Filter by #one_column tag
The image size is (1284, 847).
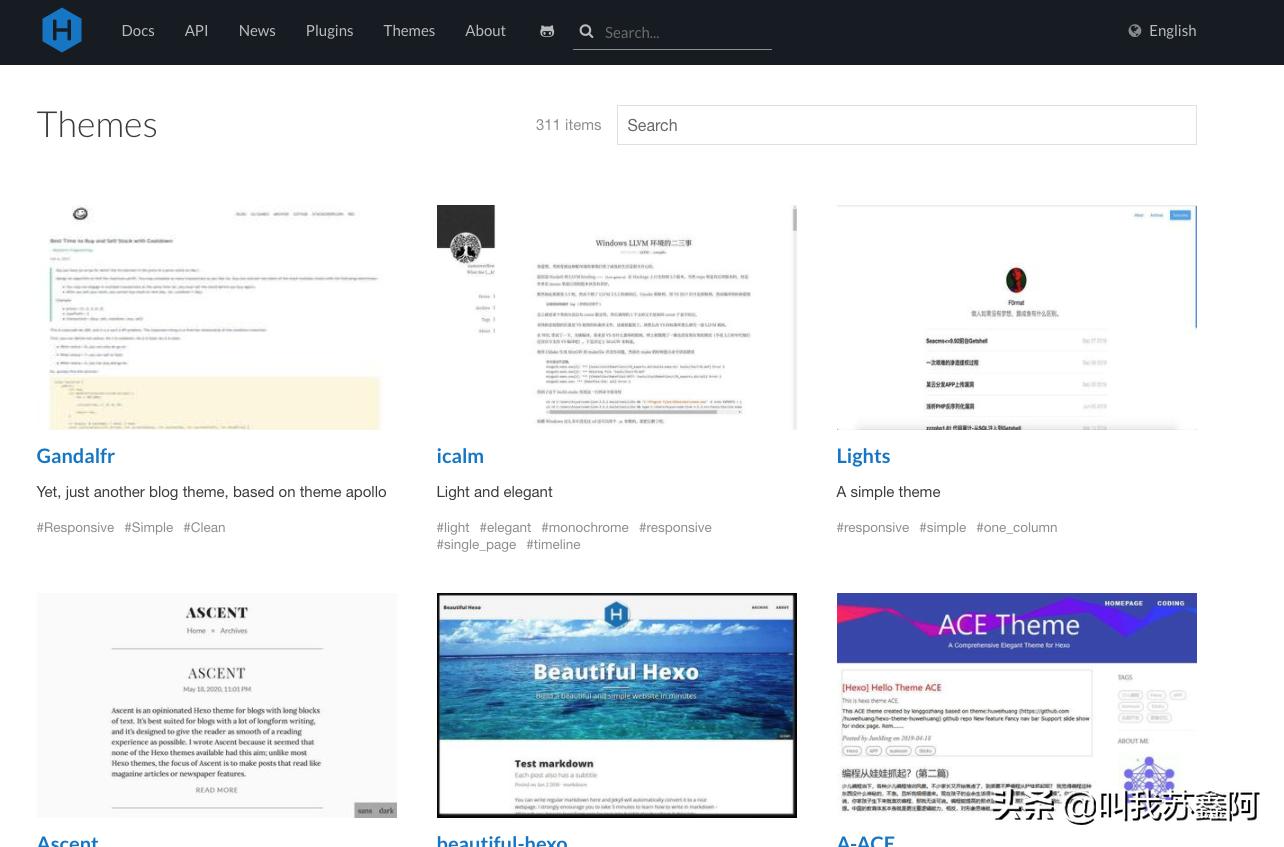coord(1016,527)
